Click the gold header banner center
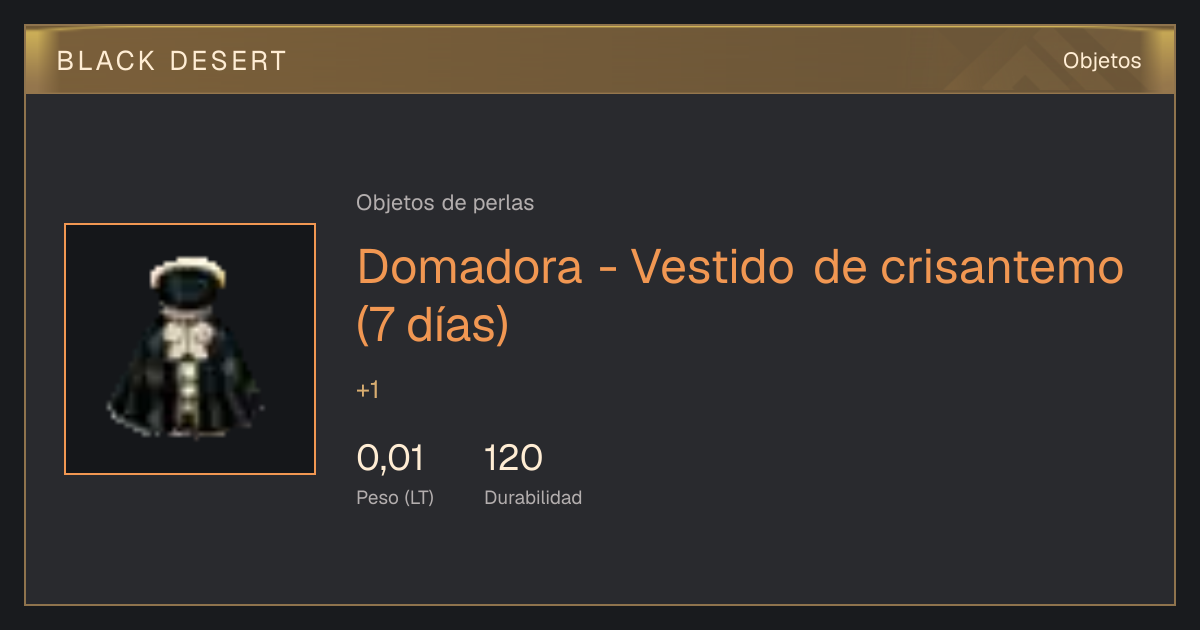1200x630 pixels. click(x=600, y=60)
